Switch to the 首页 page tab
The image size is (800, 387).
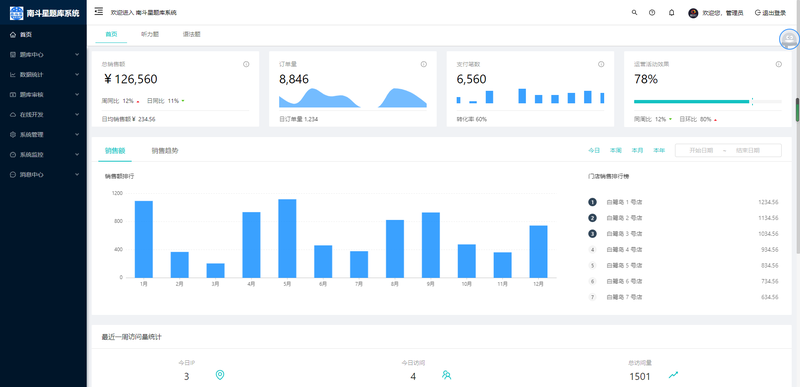coord(111,34)
